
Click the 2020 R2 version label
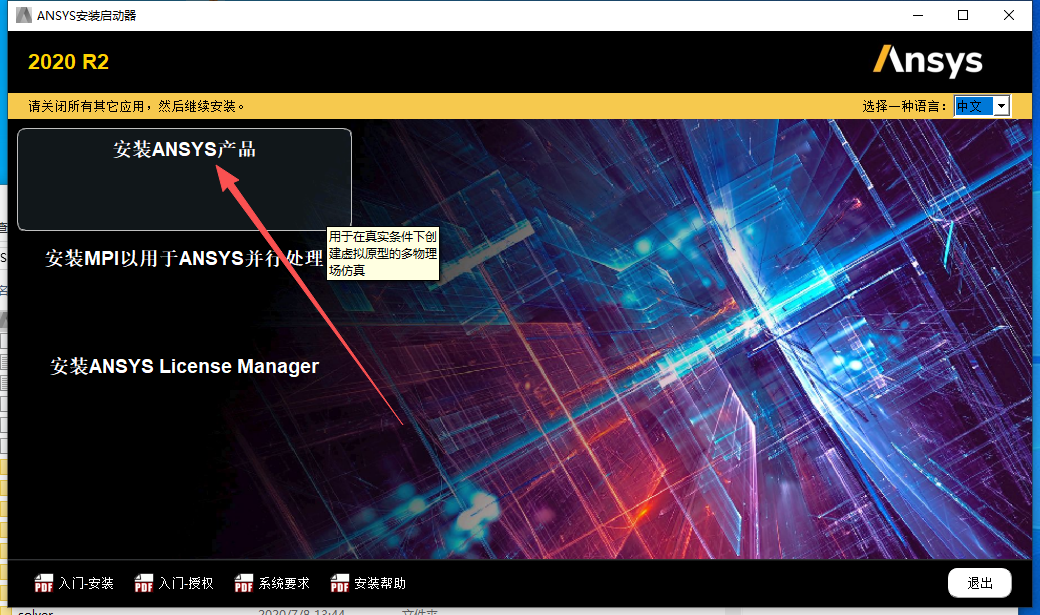click(68, 62)
